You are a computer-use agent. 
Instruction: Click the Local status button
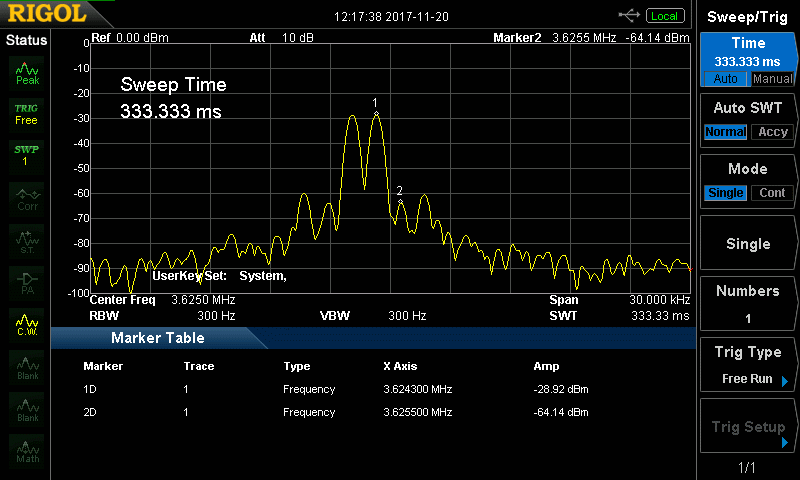click(664, 15)
